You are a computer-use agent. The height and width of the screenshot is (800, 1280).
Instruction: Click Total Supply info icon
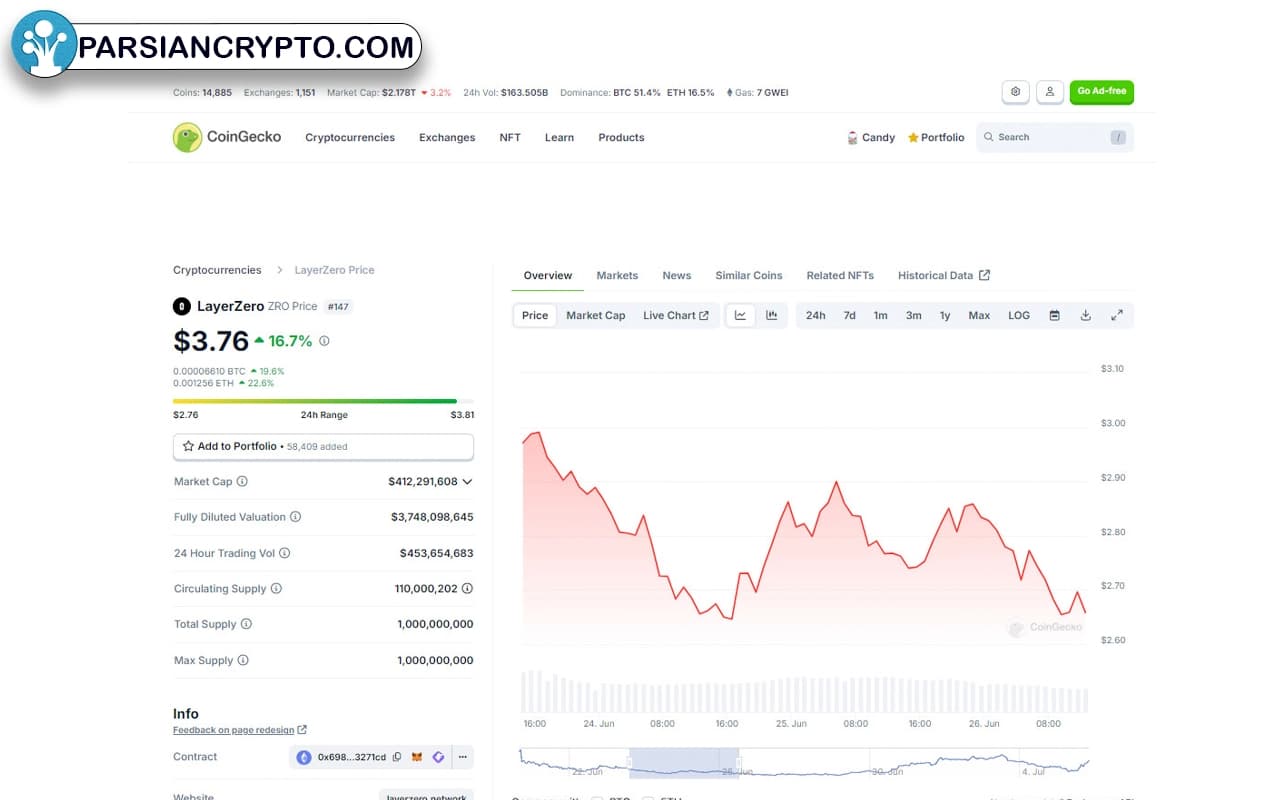click(246, 624)
